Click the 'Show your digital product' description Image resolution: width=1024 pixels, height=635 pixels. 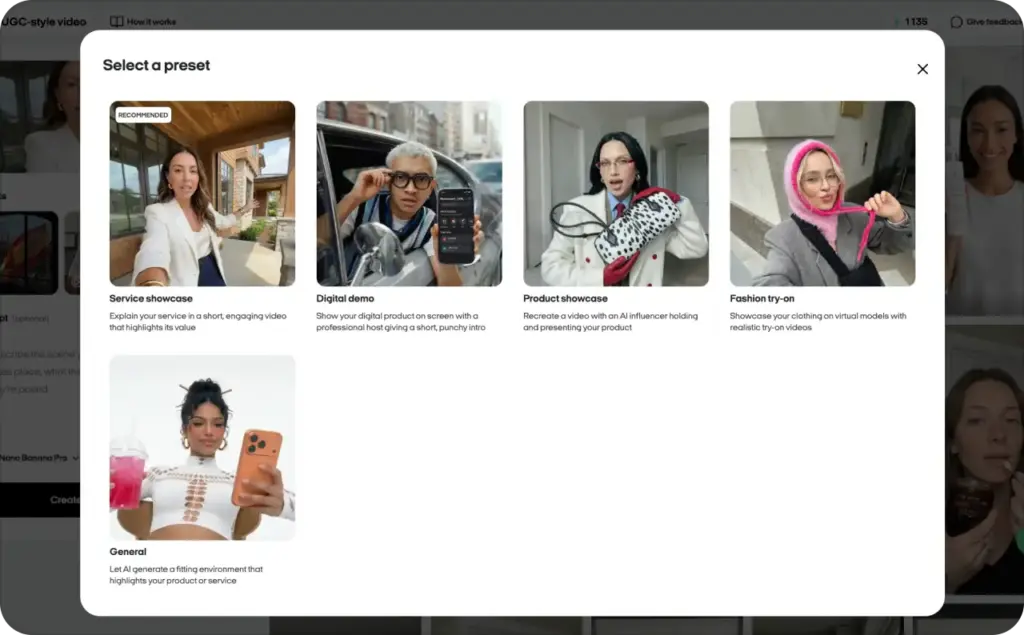pyautogui.click(x=401, y=321)
